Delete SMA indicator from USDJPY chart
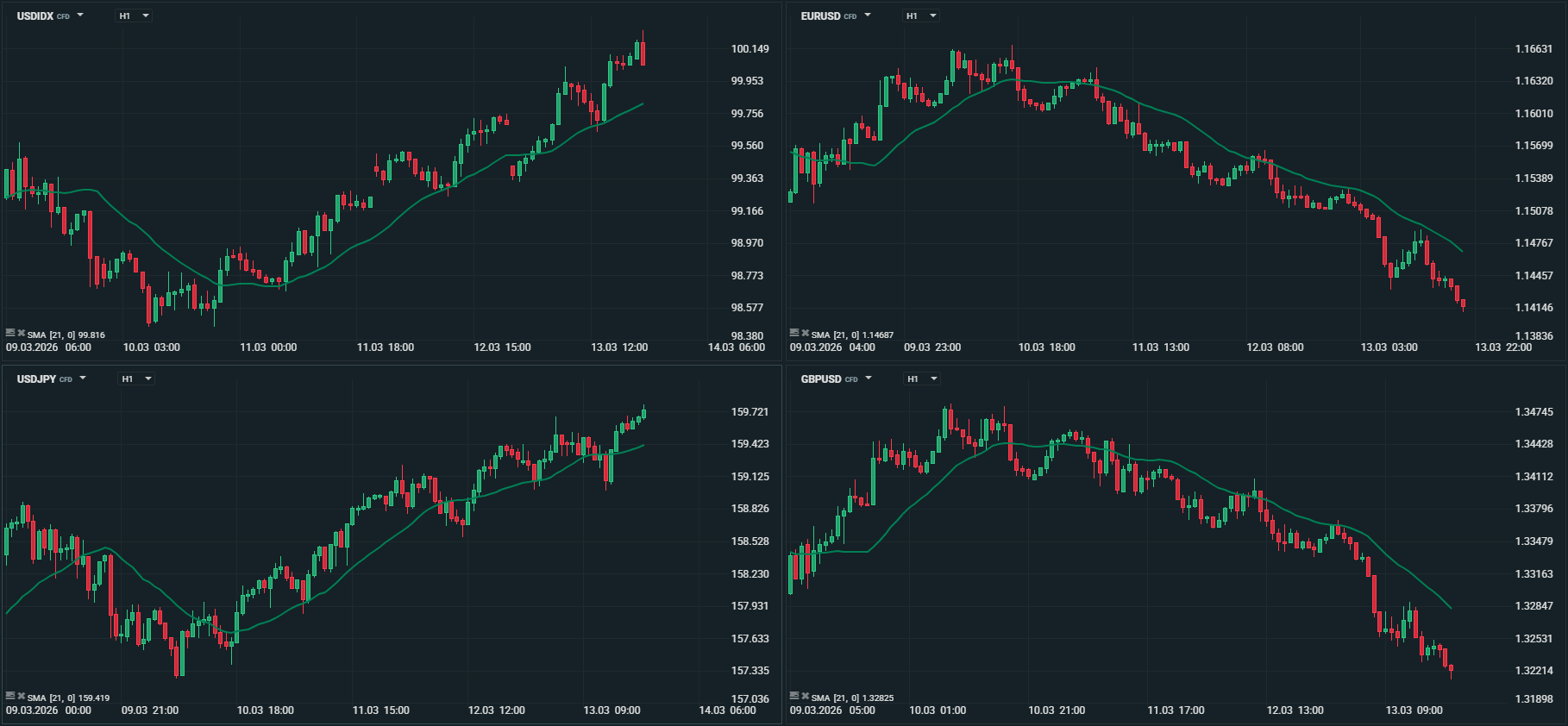 [x=22, y=696]
